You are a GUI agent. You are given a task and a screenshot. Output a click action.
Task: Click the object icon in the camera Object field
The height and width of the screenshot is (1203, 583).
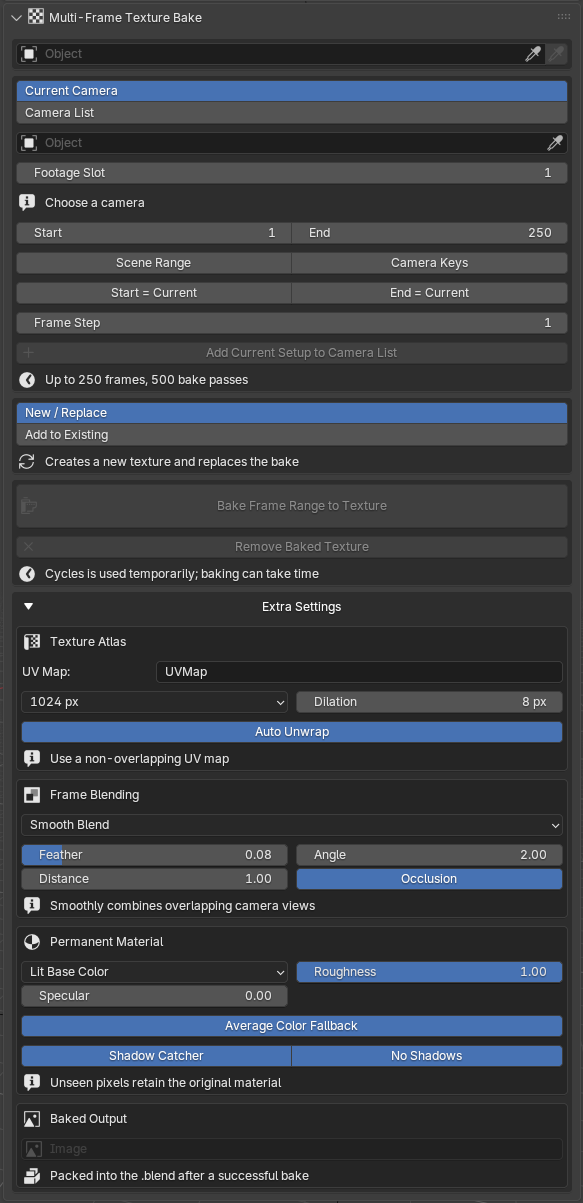(x=29, y=143)
